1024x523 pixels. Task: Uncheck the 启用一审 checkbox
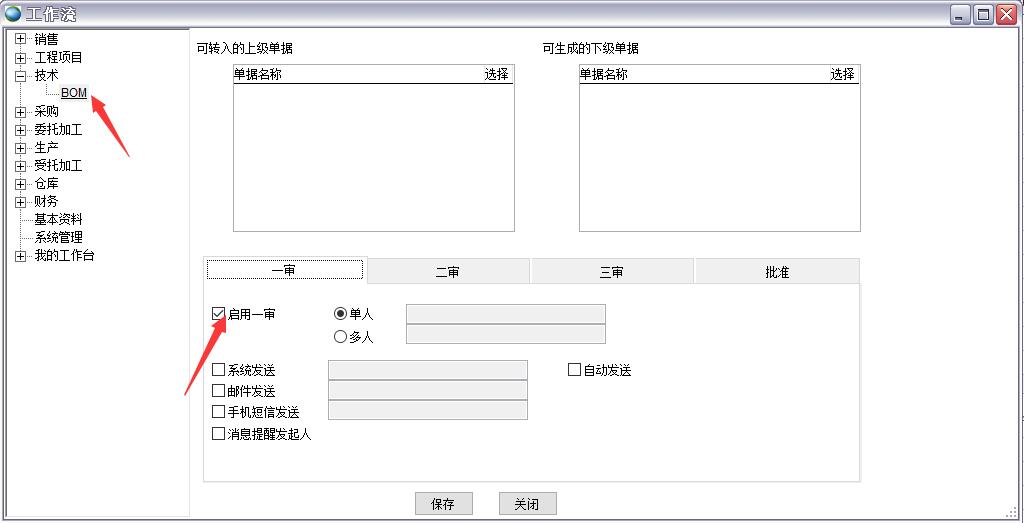[219, 314]
